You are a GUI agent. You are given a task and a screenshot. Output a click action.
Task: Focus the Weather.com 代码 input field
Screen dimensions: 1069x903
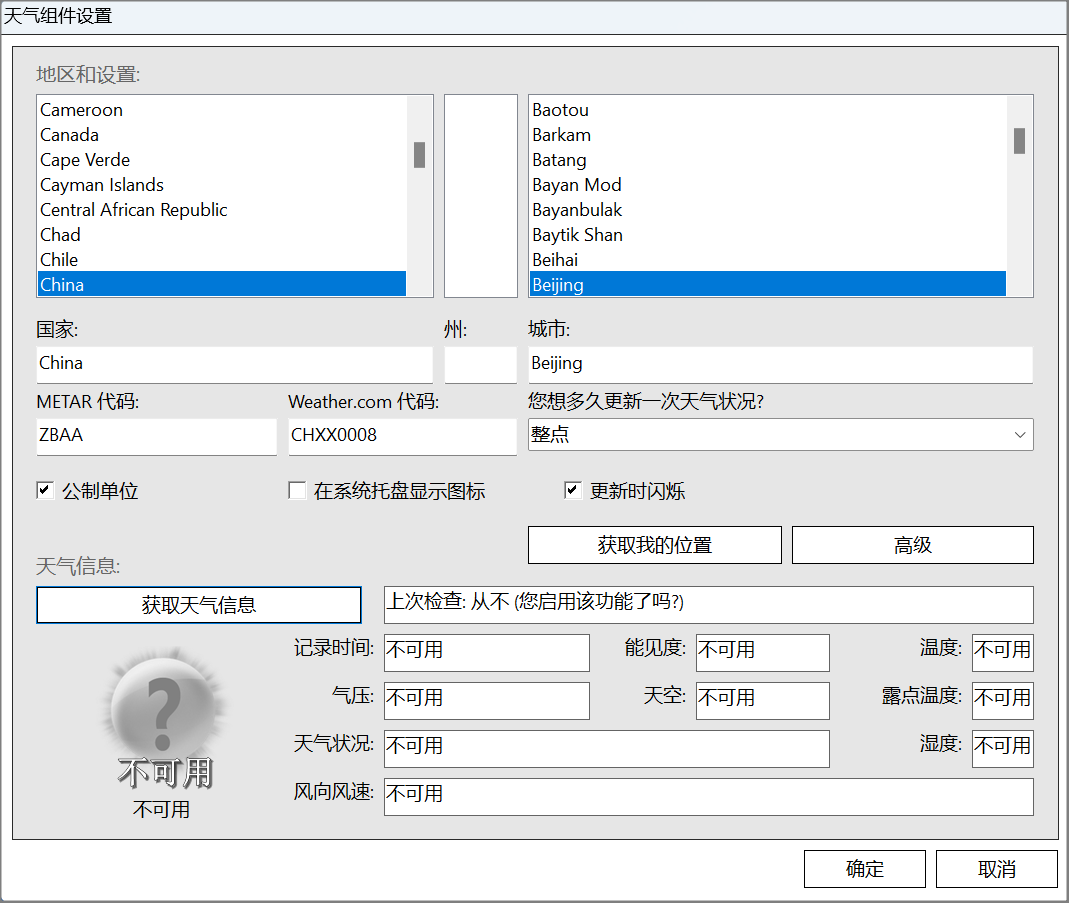tap(402, 436)
